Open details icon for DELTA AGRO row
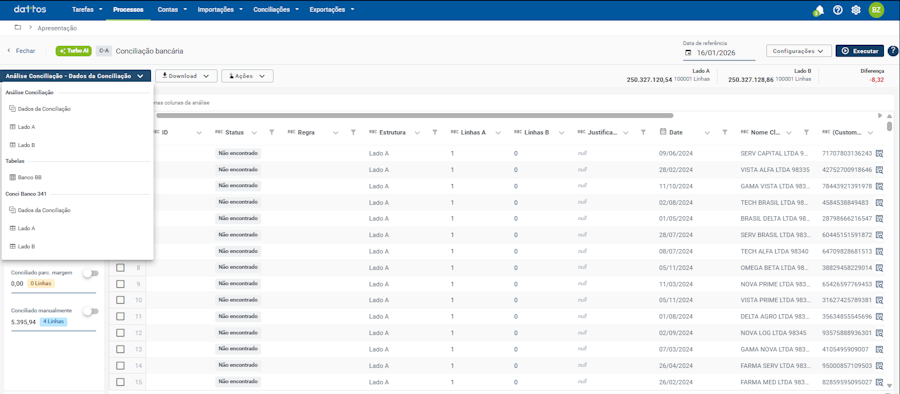The width and height of the screenshot is (900, 394). click(879, 316)
